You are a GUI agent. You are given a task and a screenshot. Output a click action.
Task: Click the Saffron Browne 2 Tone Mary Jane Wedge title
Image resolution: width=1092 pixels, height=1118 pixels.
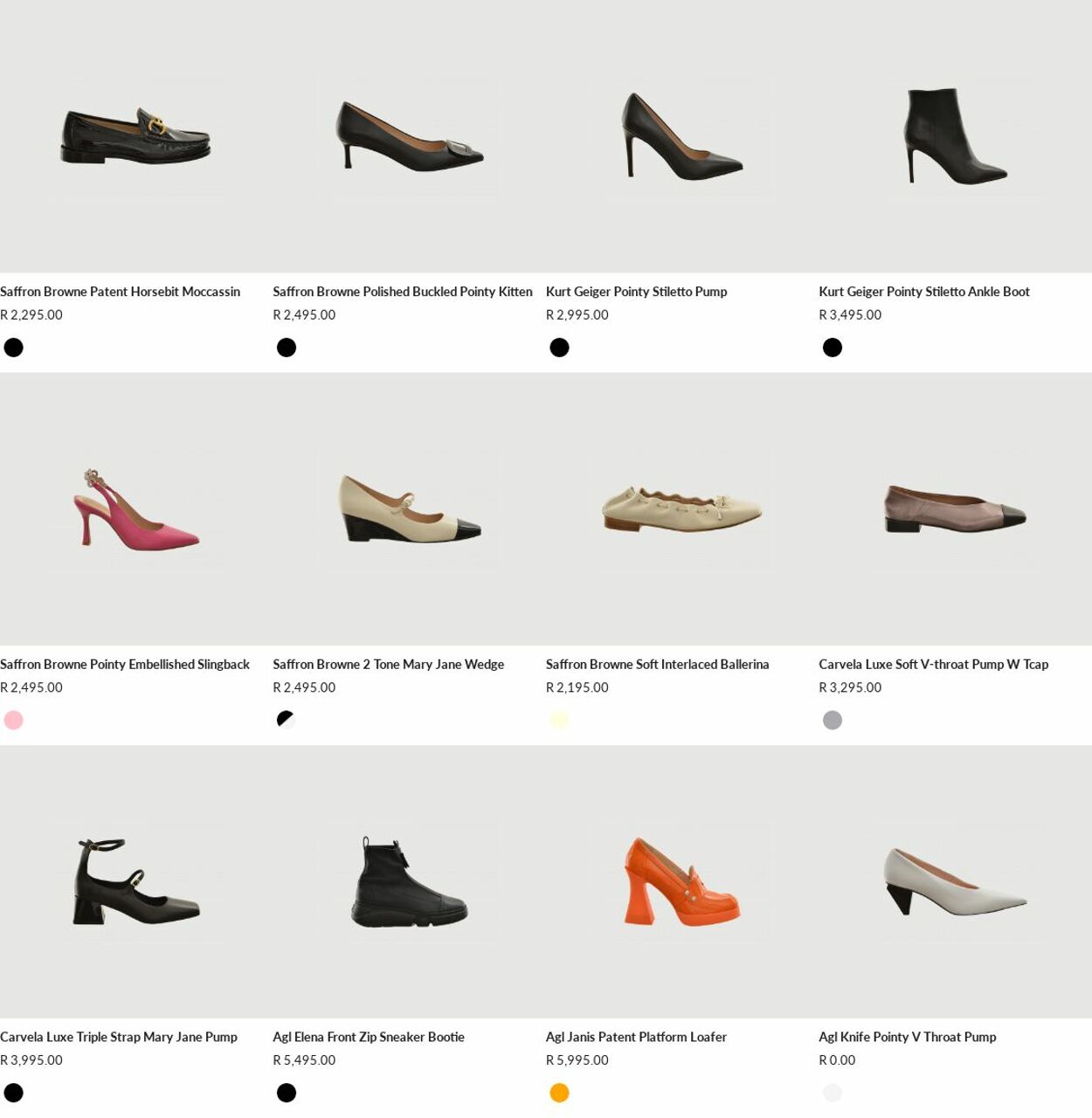(389, 665)
